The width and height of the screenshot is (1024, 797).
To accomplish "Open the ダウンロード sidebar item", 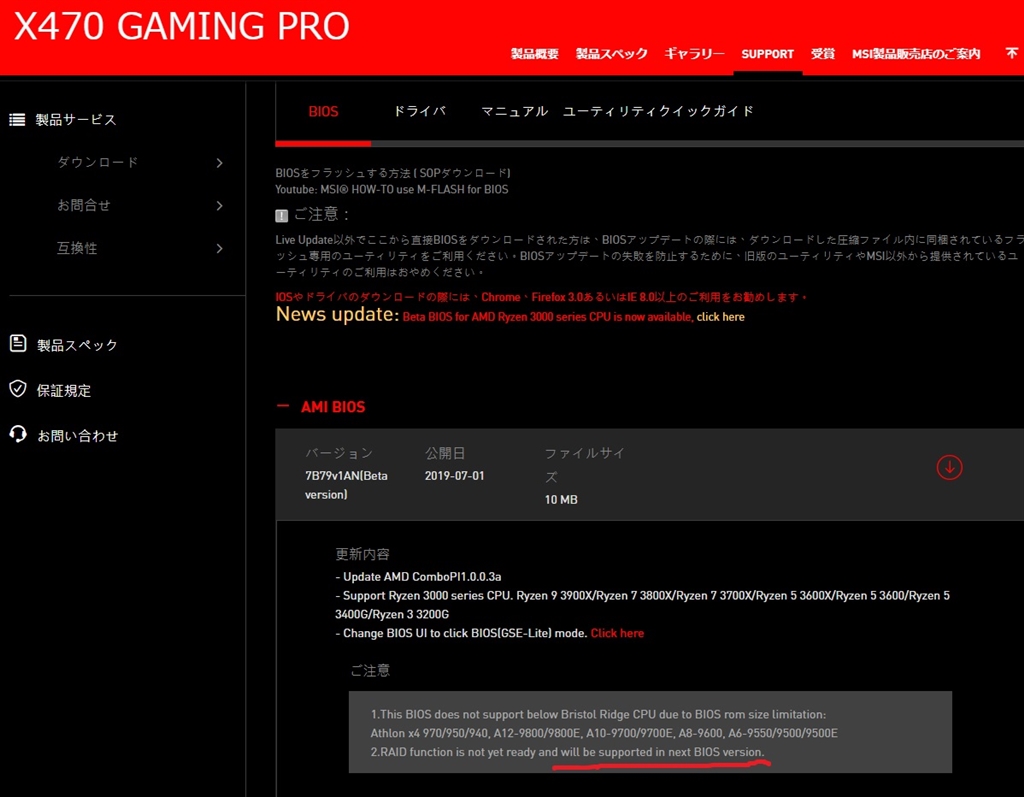I will point(98,163).
